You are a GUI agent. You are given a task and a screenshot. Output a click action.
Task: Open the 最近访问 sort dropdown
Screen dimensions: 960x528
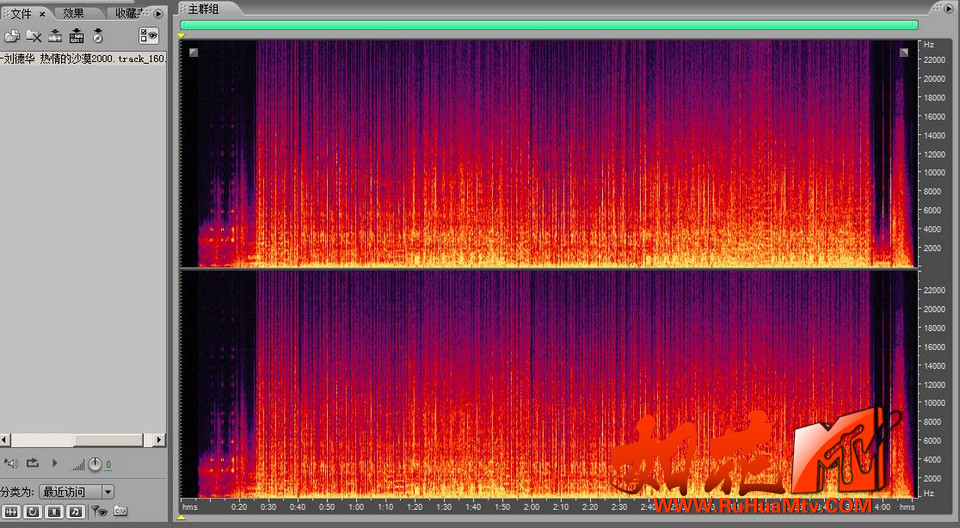(x=77, y=491)
